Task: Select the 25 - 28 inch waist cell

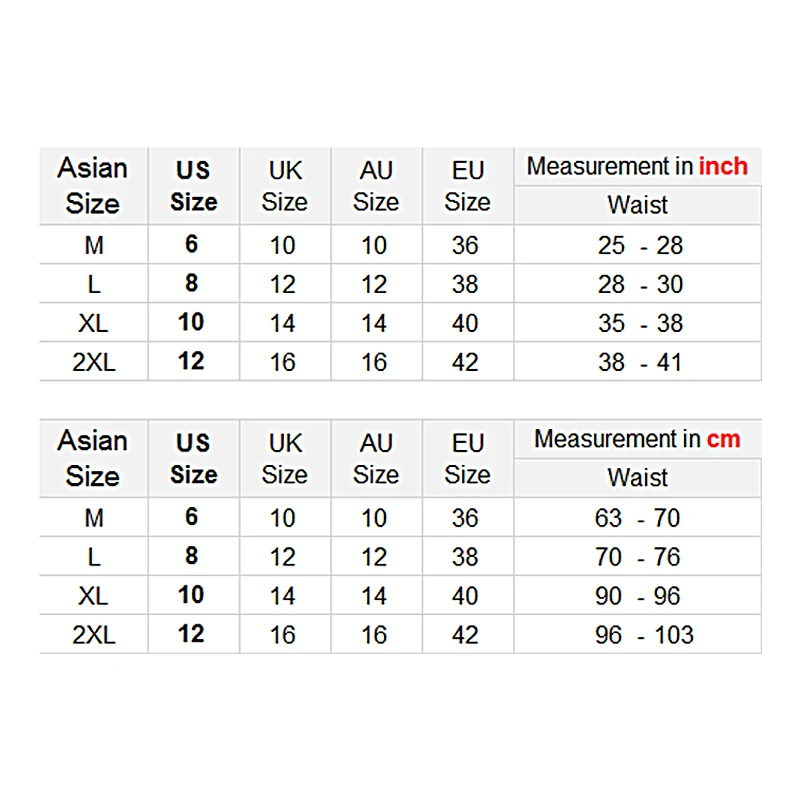Action: point(640,245)
